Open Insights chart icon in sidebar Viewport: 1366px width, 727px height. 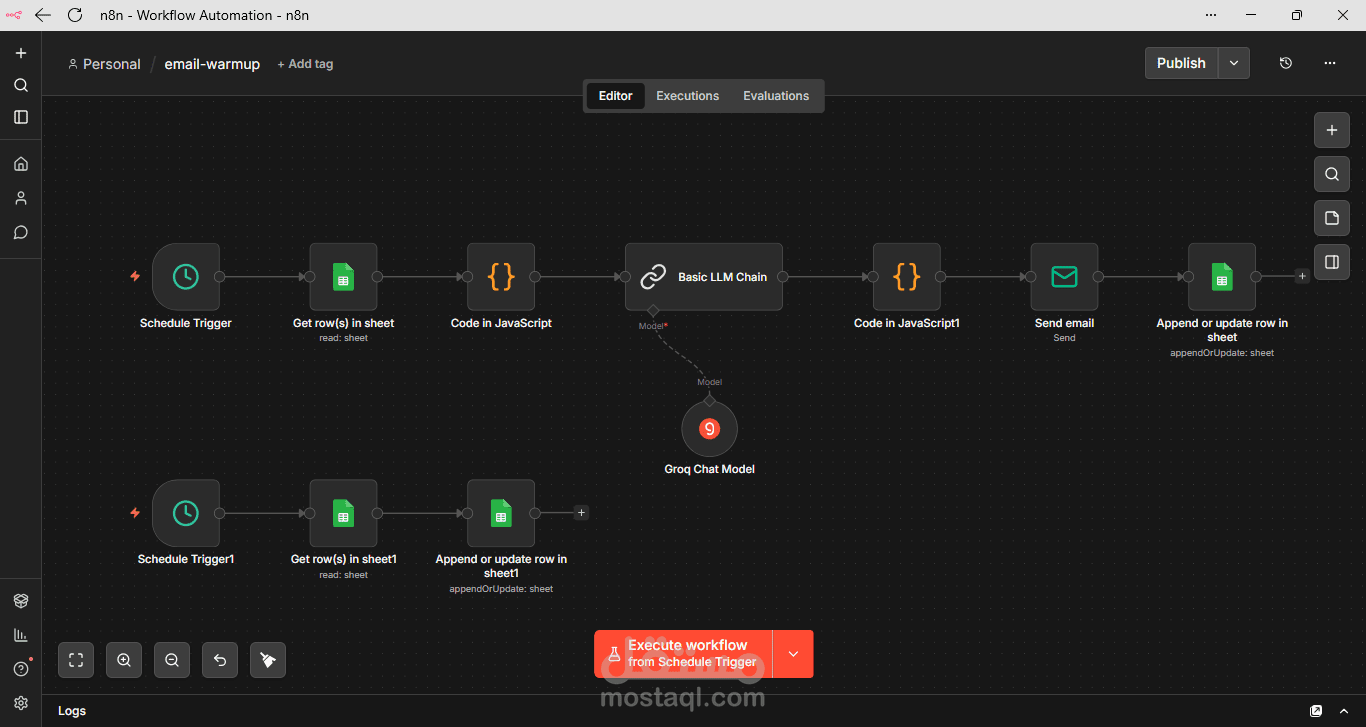point(21,635)
